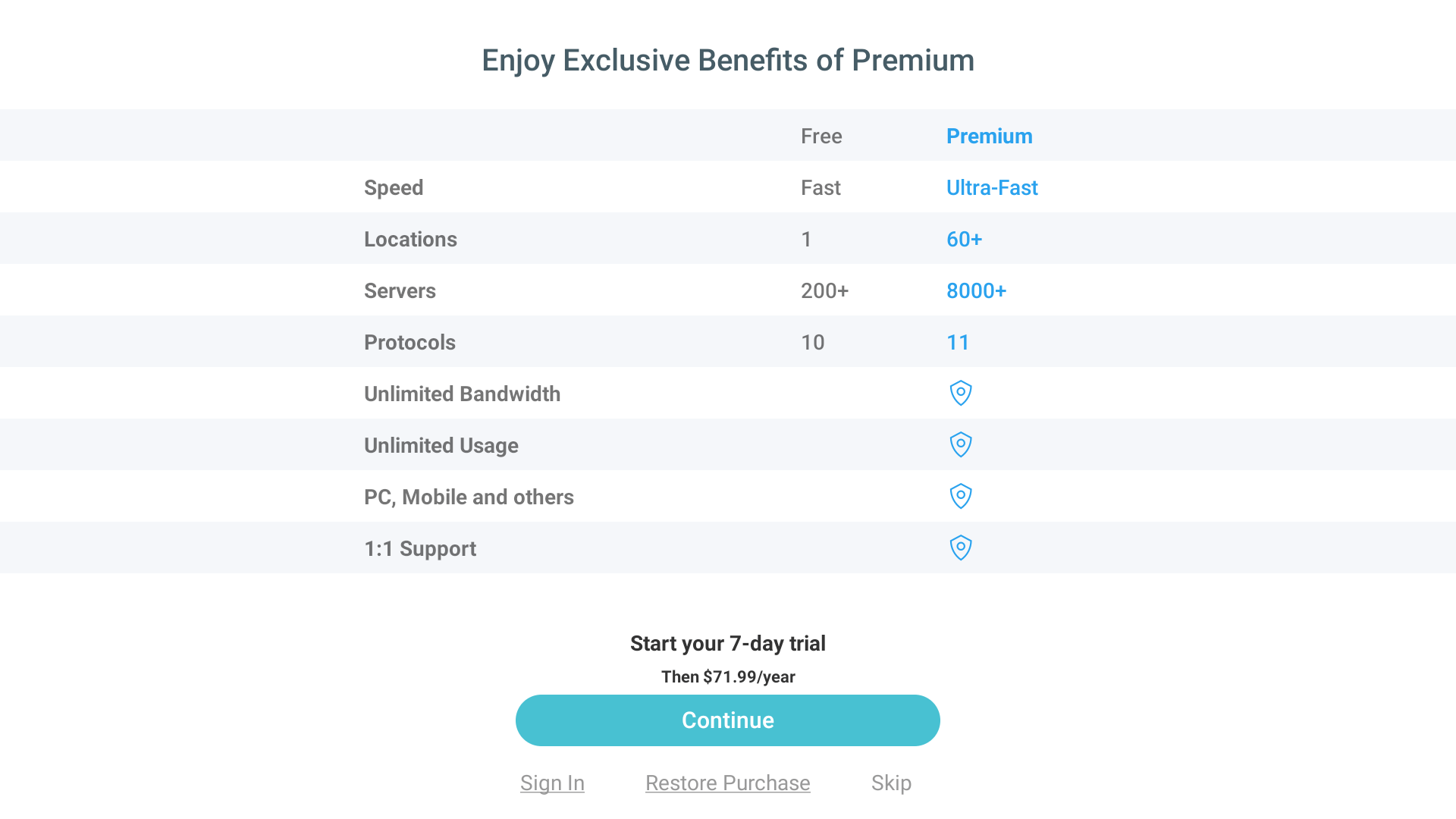Screen dimensions: 1456x819
Task: Start the trial with Continue button
Action: tap(728, 720)
